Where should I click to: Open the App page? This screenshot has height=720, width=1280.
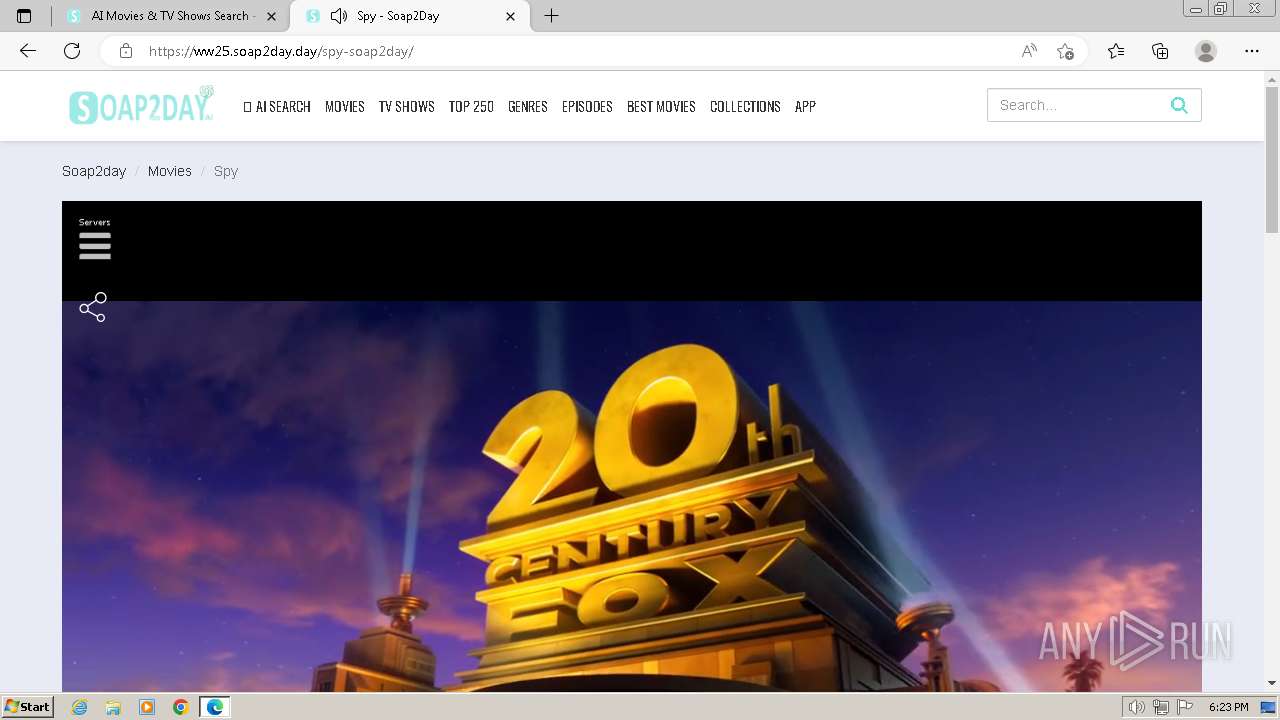click(x=805, y=106)
